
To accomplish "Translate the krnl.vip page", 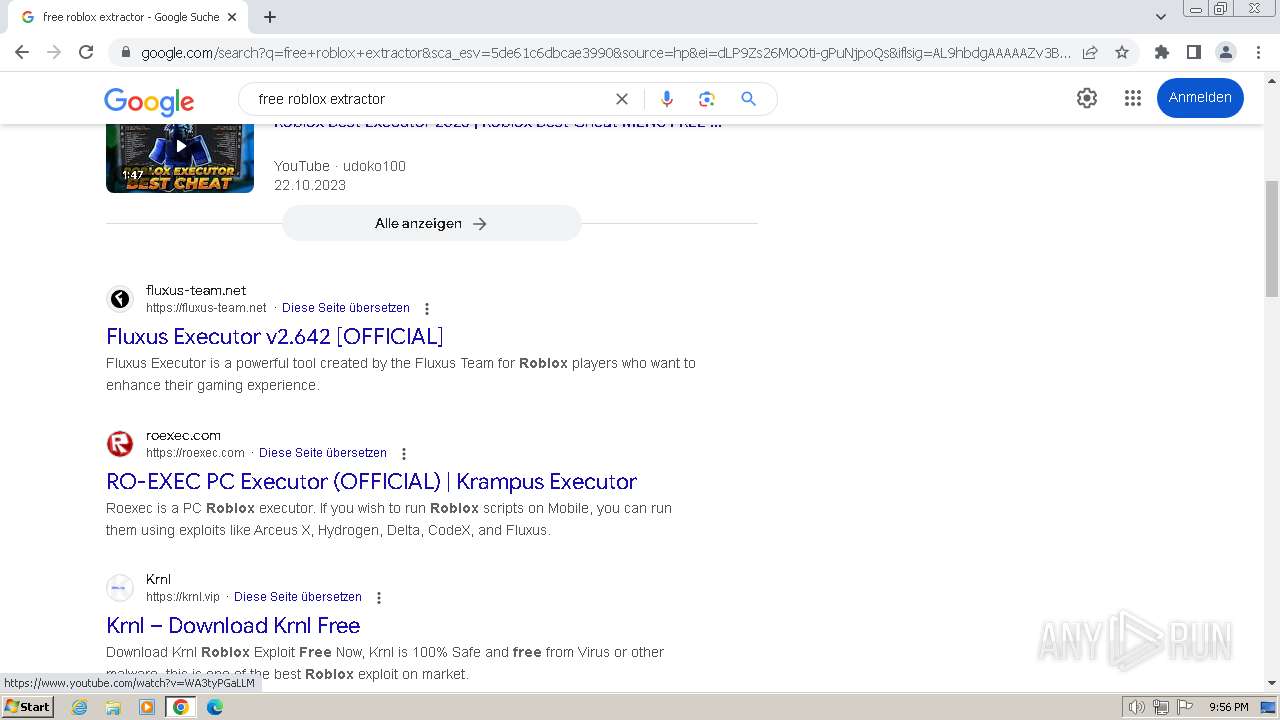I will 298,597.
